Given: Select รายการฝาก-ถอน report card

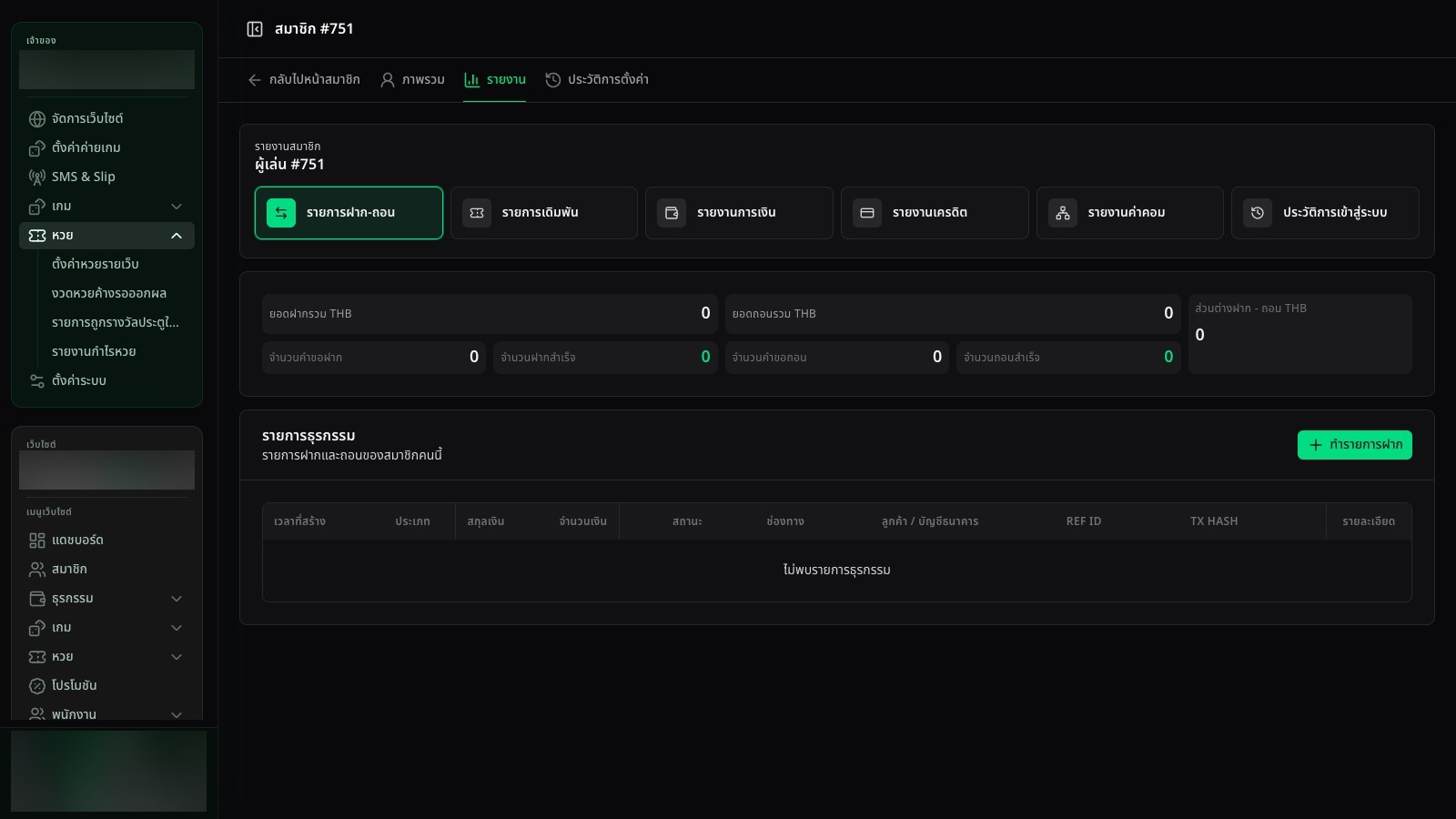Looking at the screenshot, I should click(x=349, y=213).
